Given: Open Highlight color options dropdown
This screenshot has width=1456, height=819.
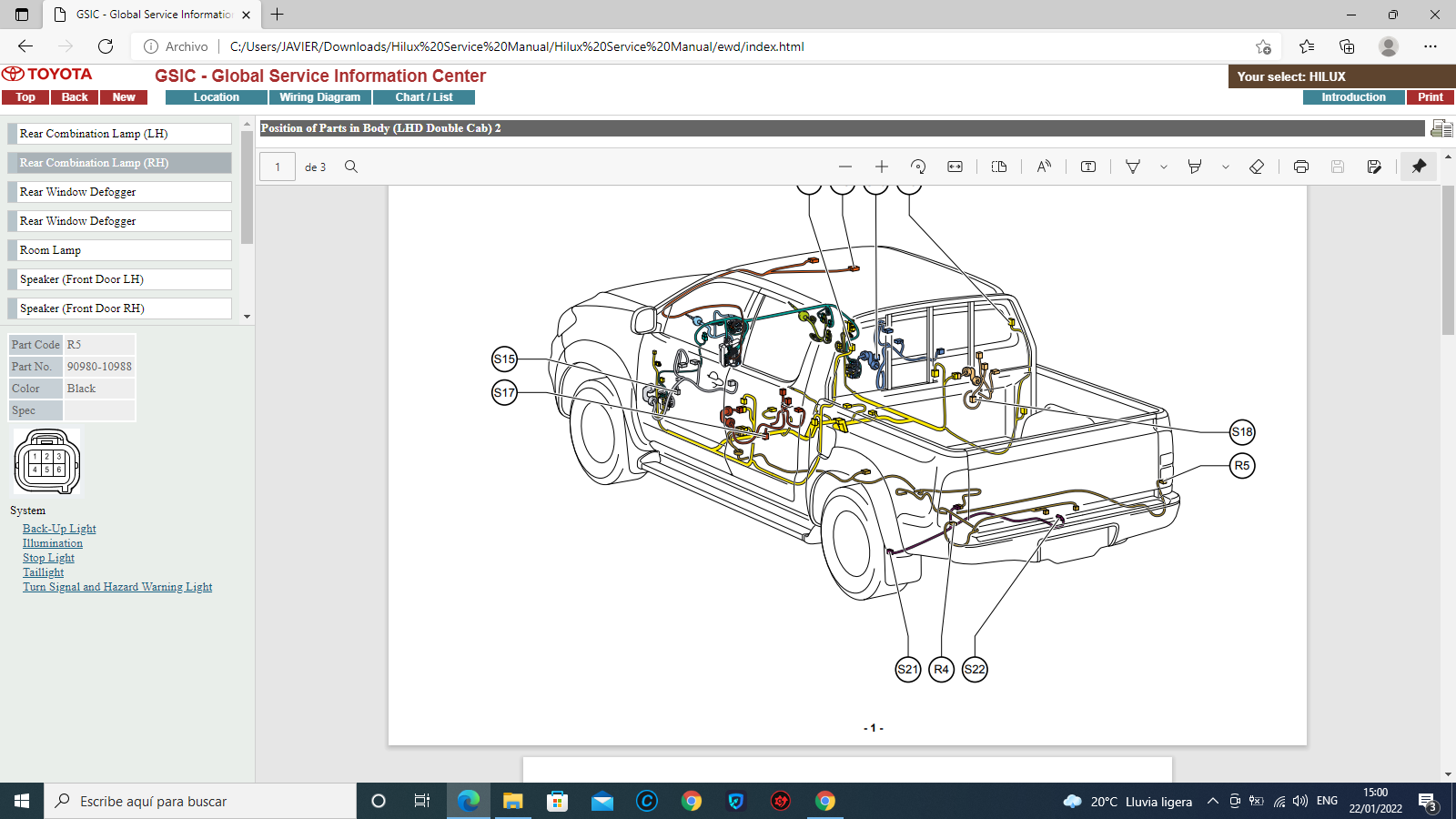Looking at the screenshot, I should coord(1225,167).
